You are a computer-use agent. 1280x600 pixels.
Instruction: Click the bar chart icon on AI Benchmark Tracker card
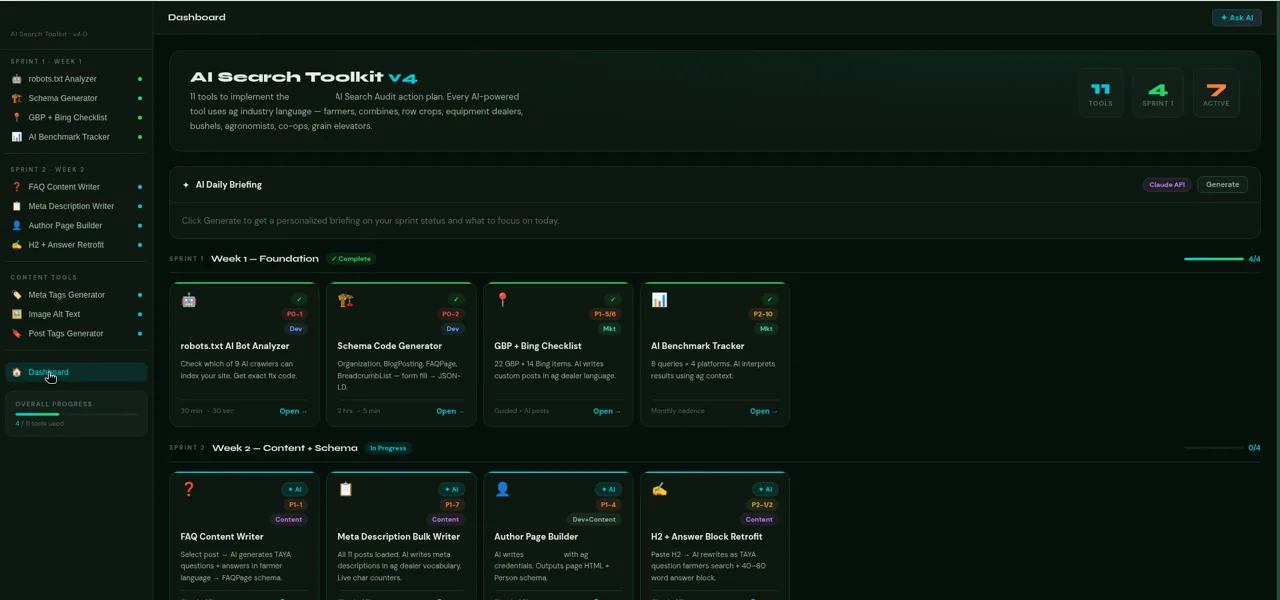pos(659,300)
